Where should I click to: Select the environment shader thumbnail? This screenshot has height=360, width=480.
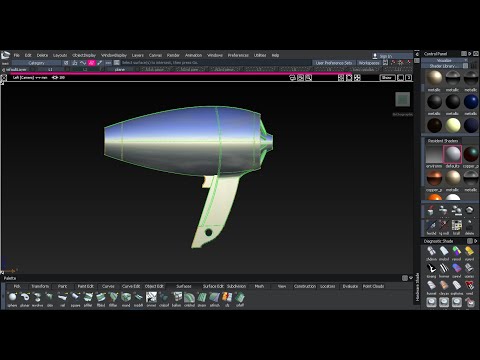click(x=434, y=154)
